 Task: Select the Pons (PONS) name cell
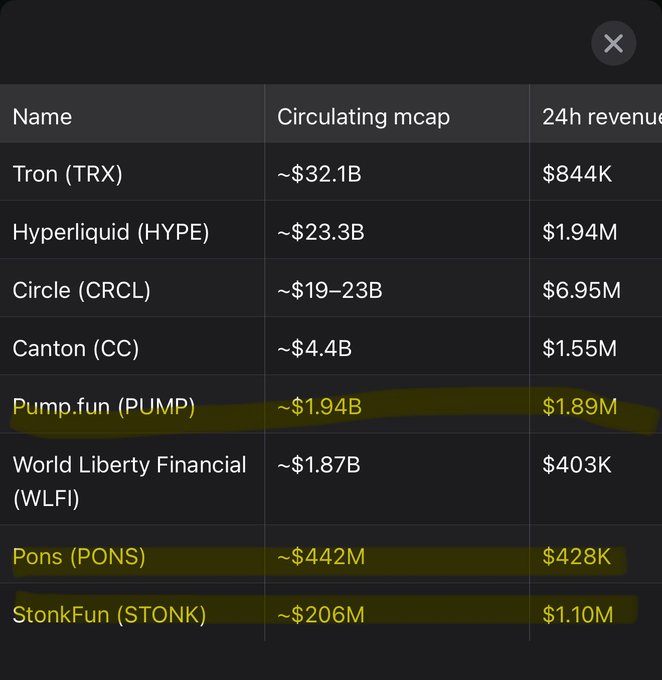tap(132, 554)
